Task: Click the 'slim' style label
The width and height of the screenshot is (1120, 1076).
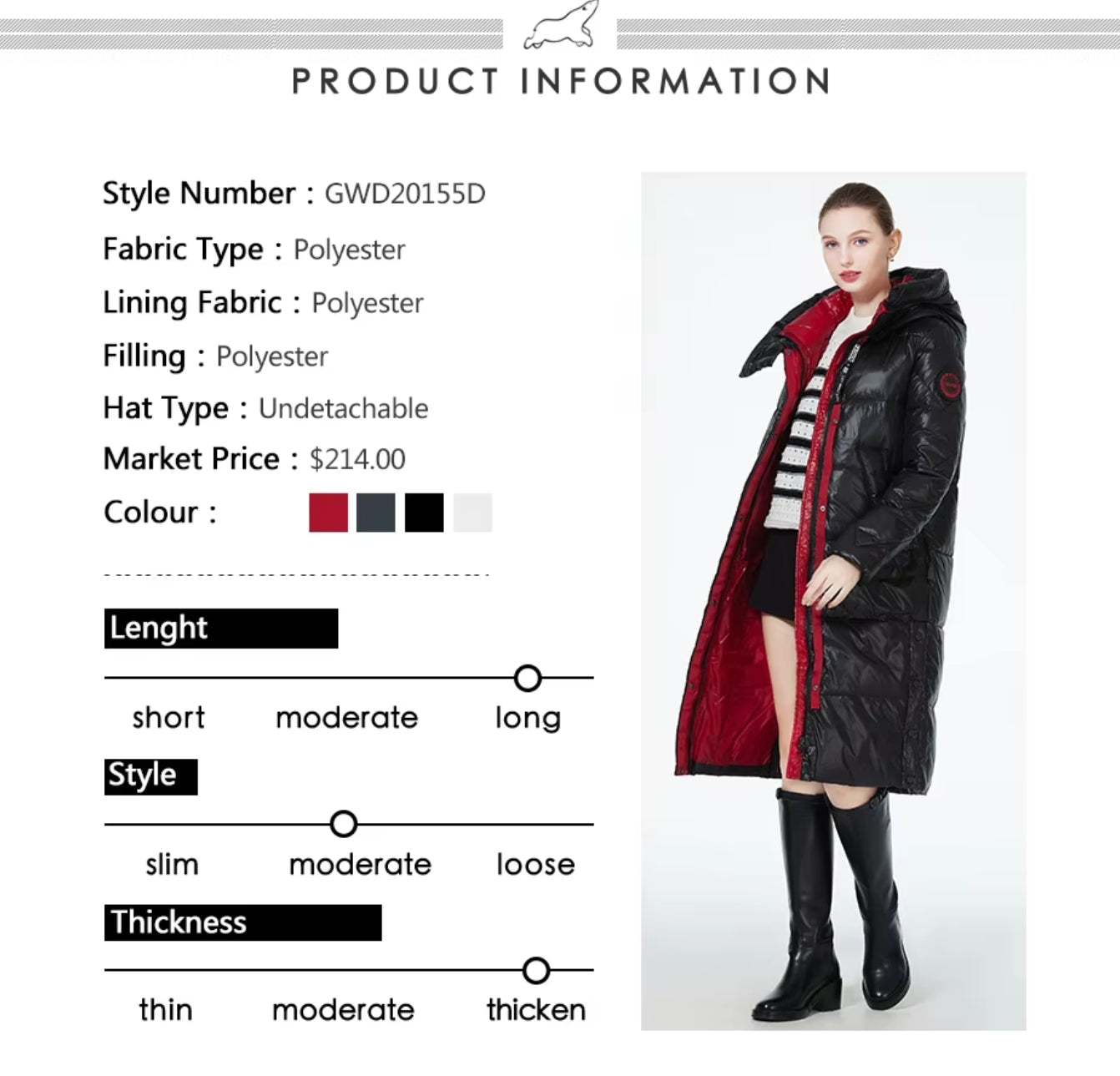Action: tap(172, 864)
